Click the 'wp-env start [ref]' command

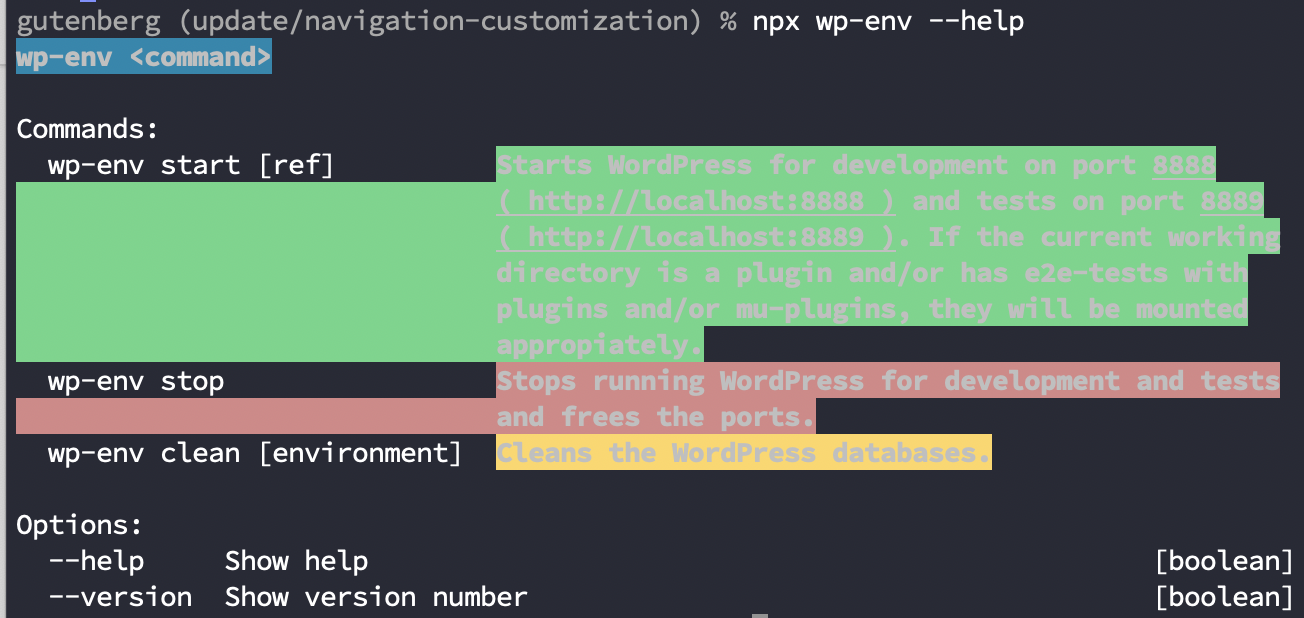click(191, 165)
